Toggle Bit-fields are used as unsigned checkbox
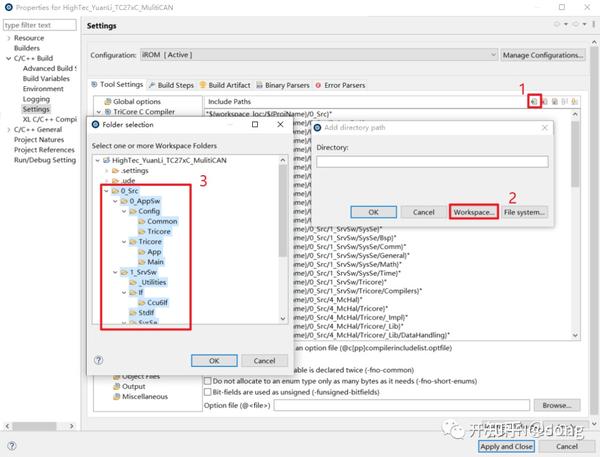This screenshot has height=457, width=600. point(207,392)
